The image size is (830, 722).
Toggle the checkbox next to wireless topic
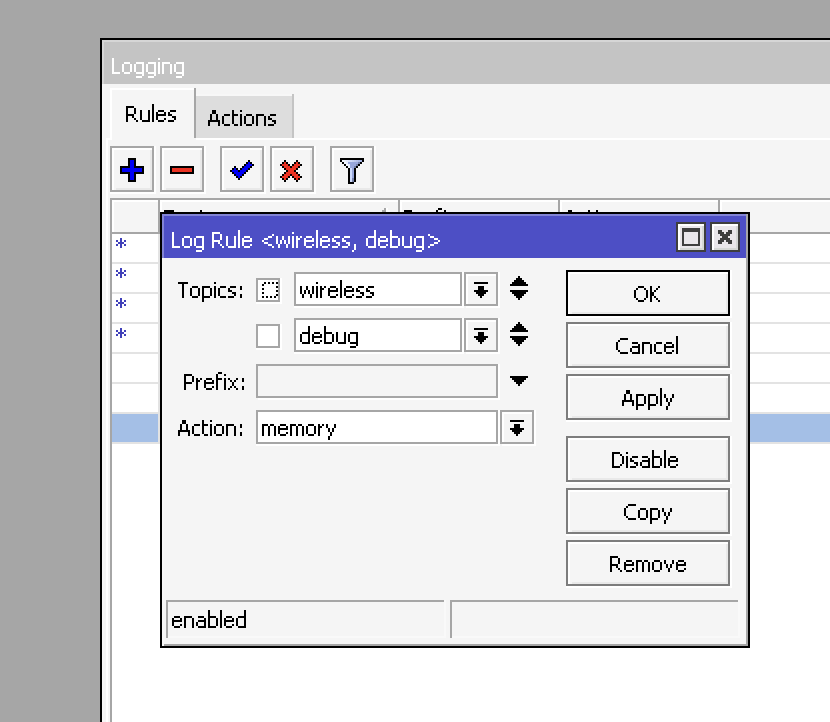tap(266, 289)
